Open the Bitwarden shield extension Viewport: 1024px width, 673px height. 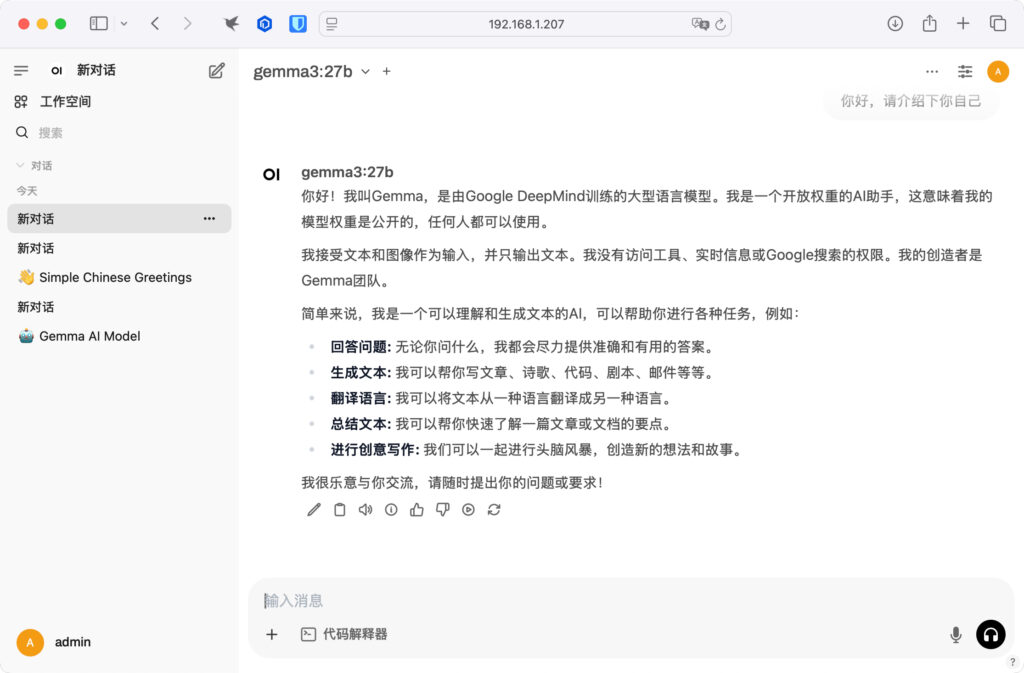pyautogui.click(x=298, y=23)
